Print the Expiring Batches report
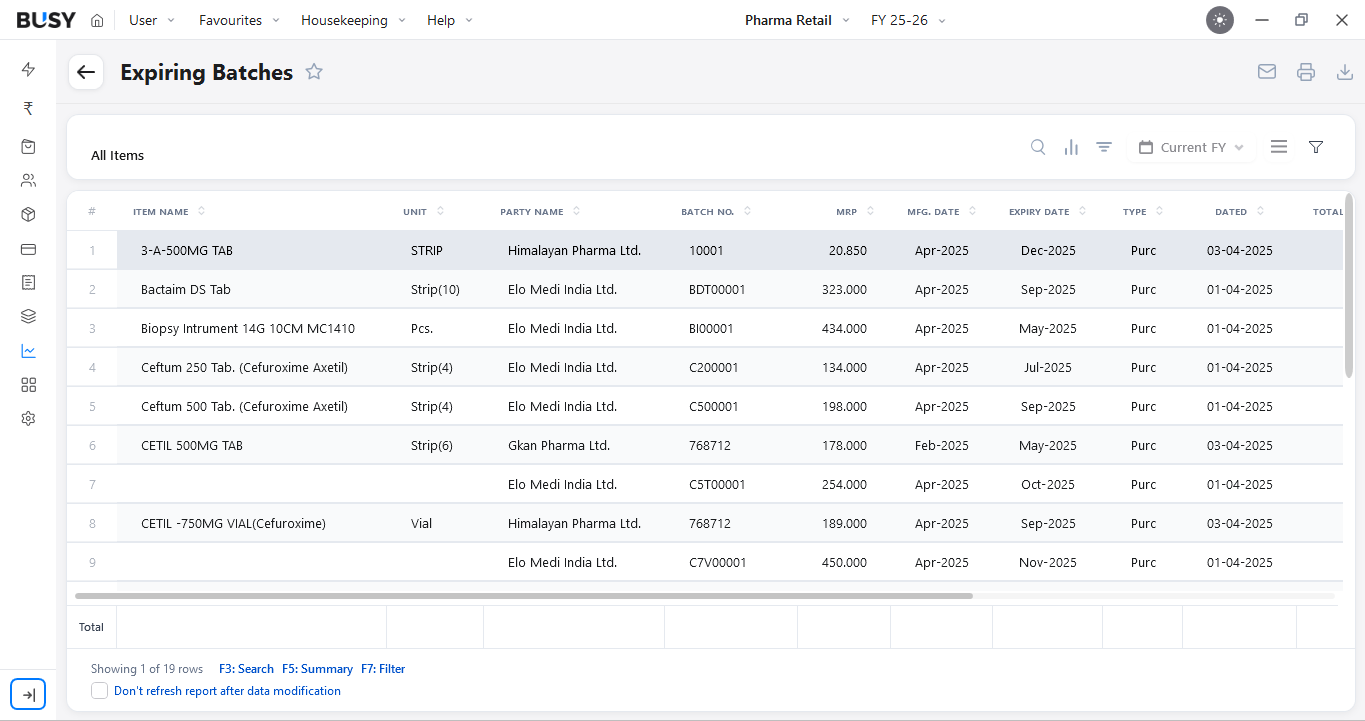 point(1306,72)
